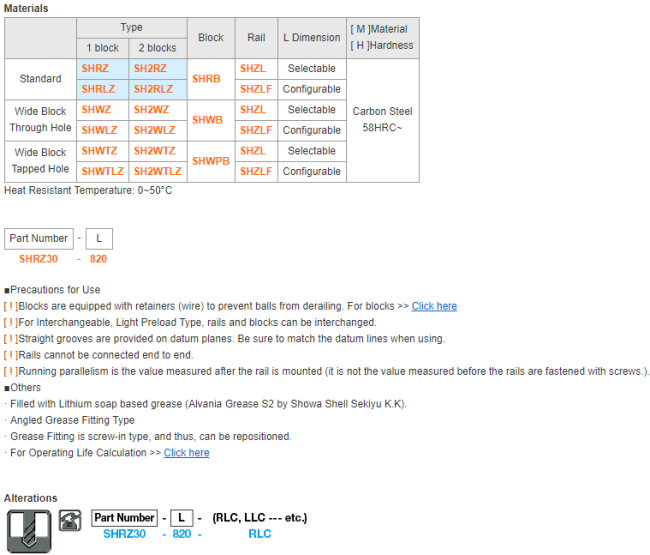Click the Part Number box in Alterations

(124, 518)
